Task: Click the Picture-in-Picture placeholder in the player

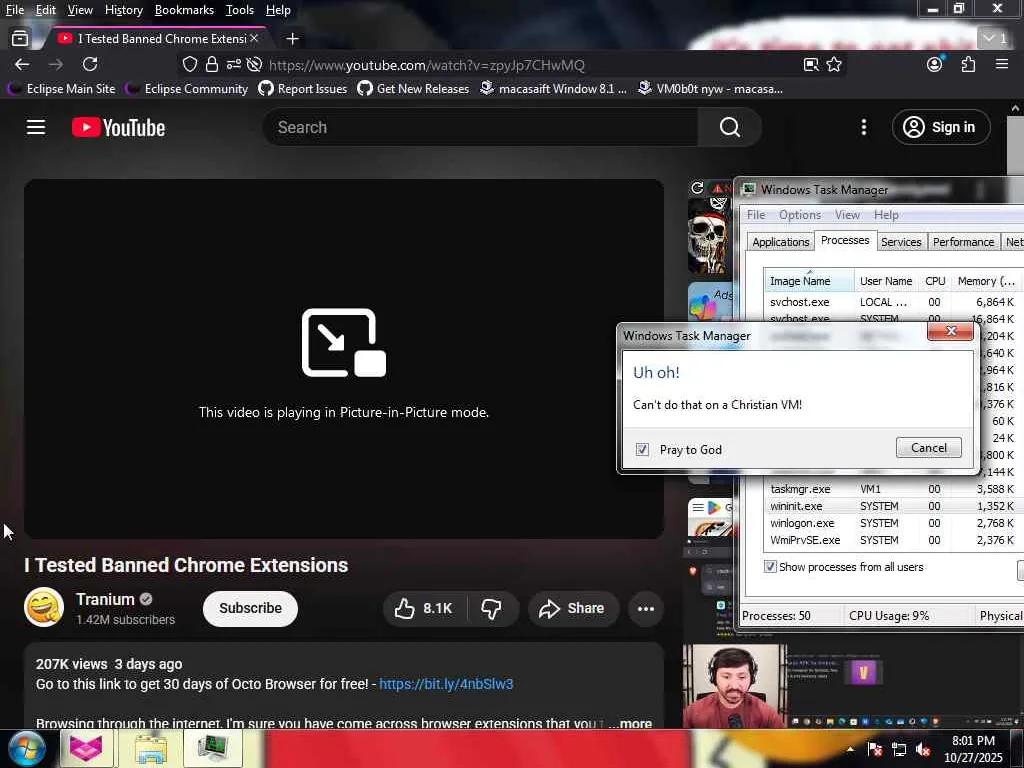Action: [x=344, y=359]
